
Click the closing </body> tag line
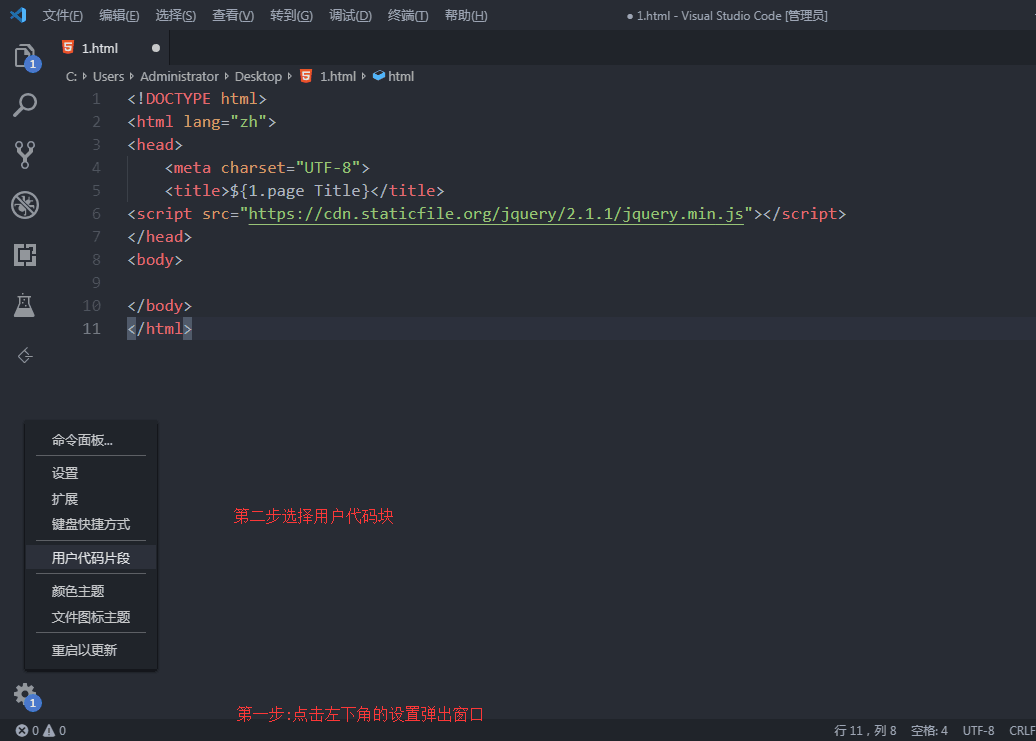159,306
